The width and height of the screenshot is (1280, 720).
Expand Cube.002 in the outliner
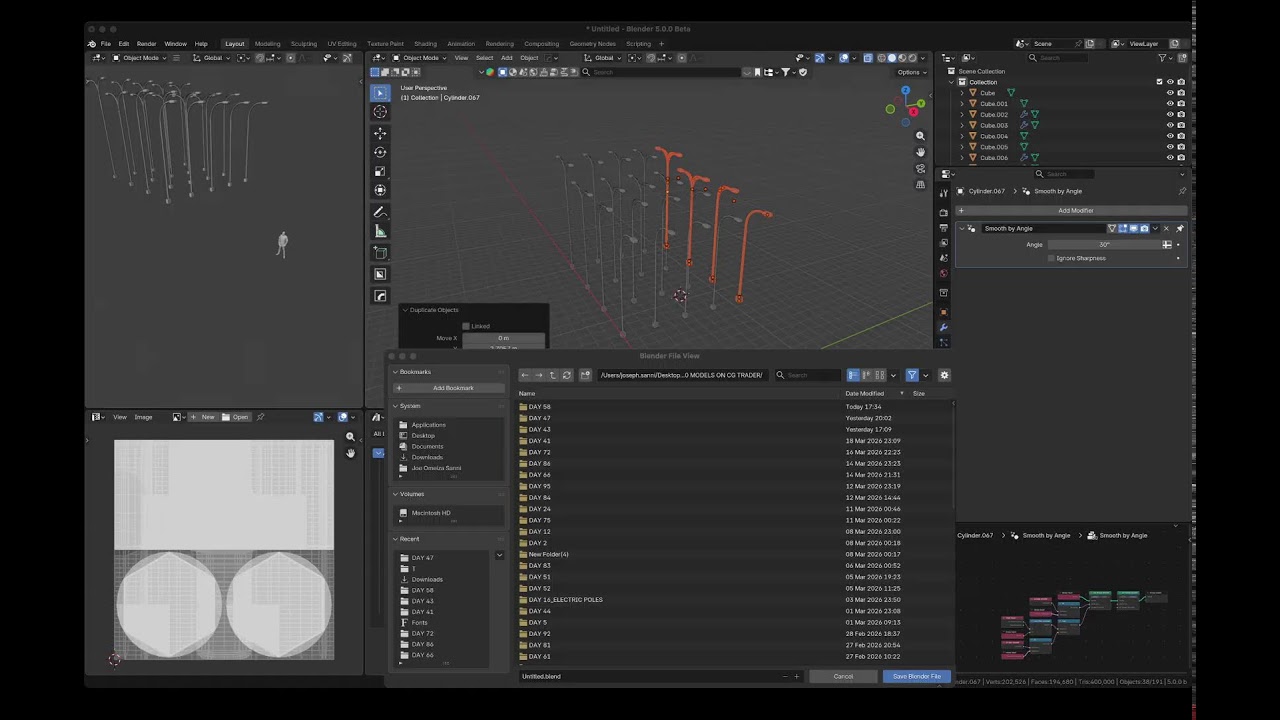962,115
